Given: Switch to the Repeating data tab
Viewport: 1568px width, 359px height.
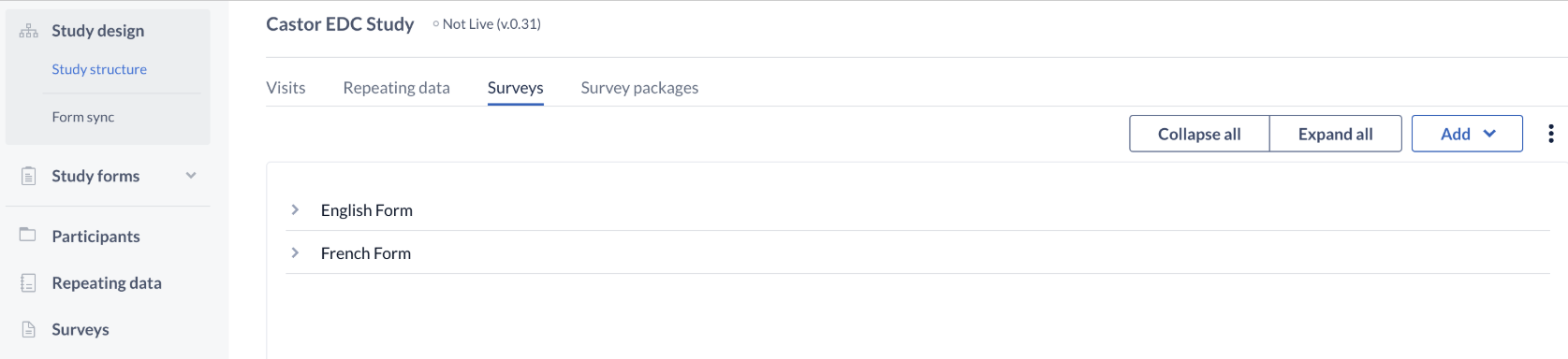Looking at the screenshot, I should (x=396, y=87).
